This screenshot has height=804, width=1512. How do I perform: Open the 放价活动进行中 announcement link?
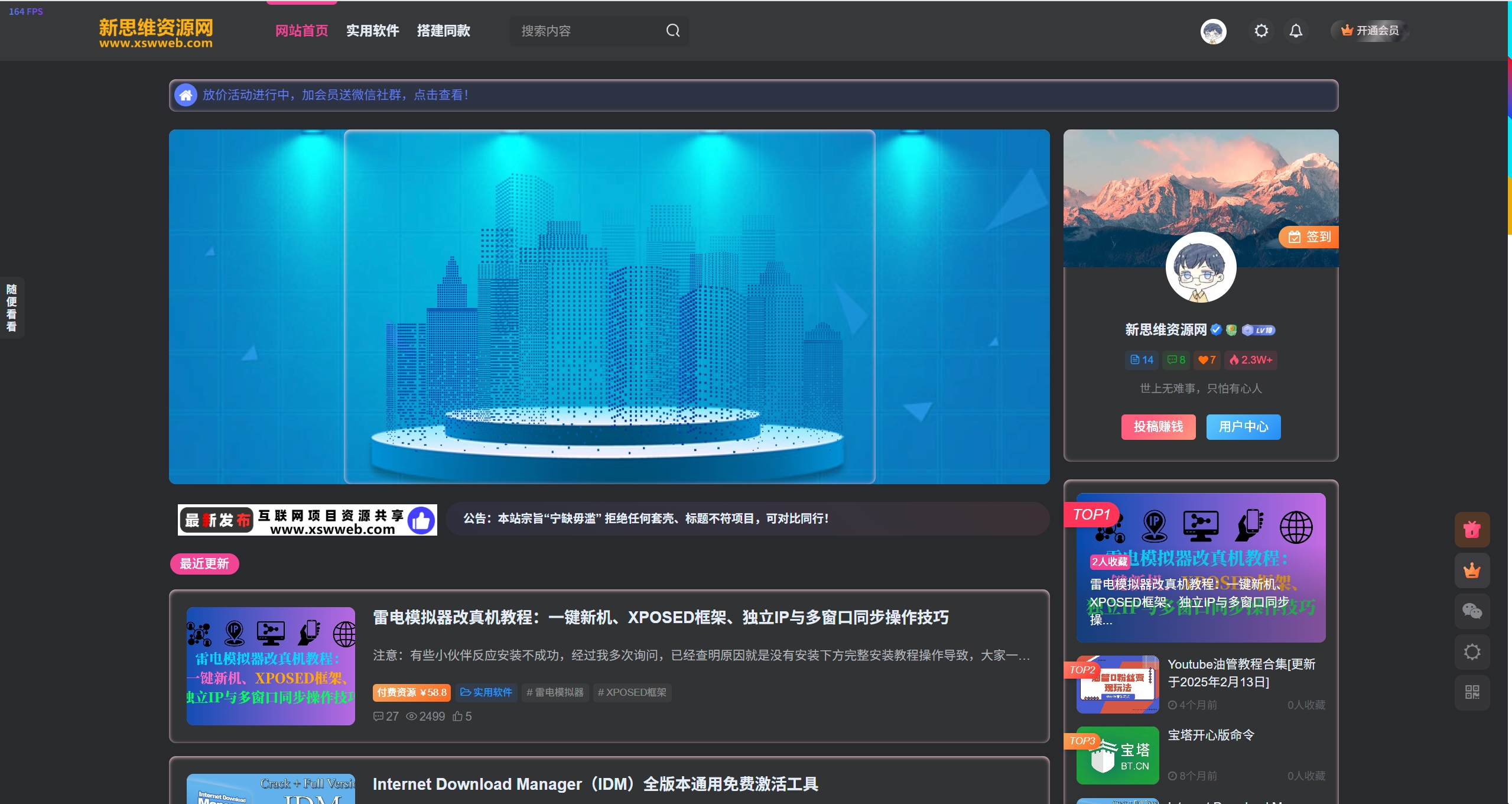point(336,95)
